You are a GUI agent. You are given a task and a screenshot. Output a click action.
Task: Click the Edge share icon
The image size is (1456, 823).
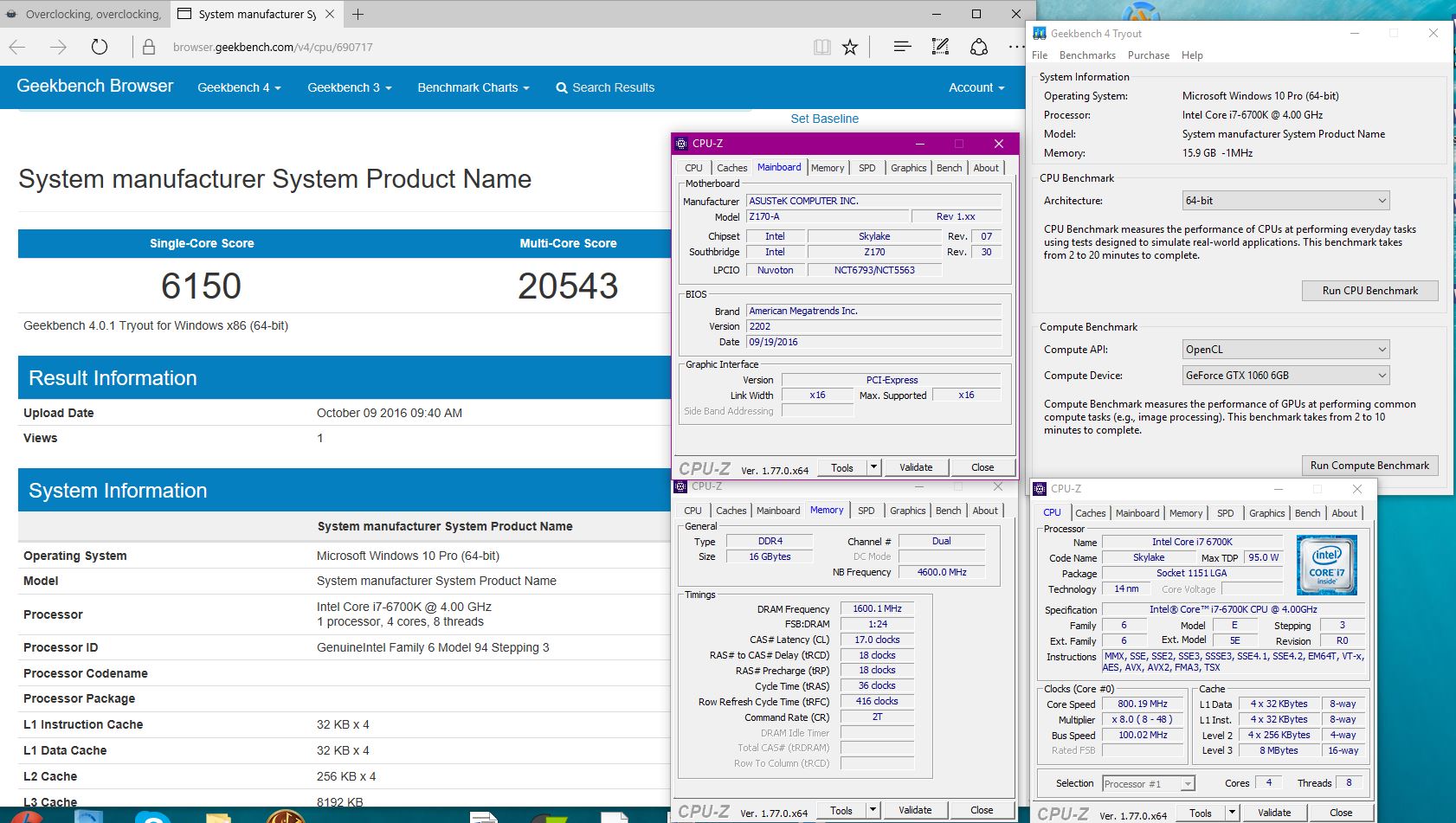979,47
